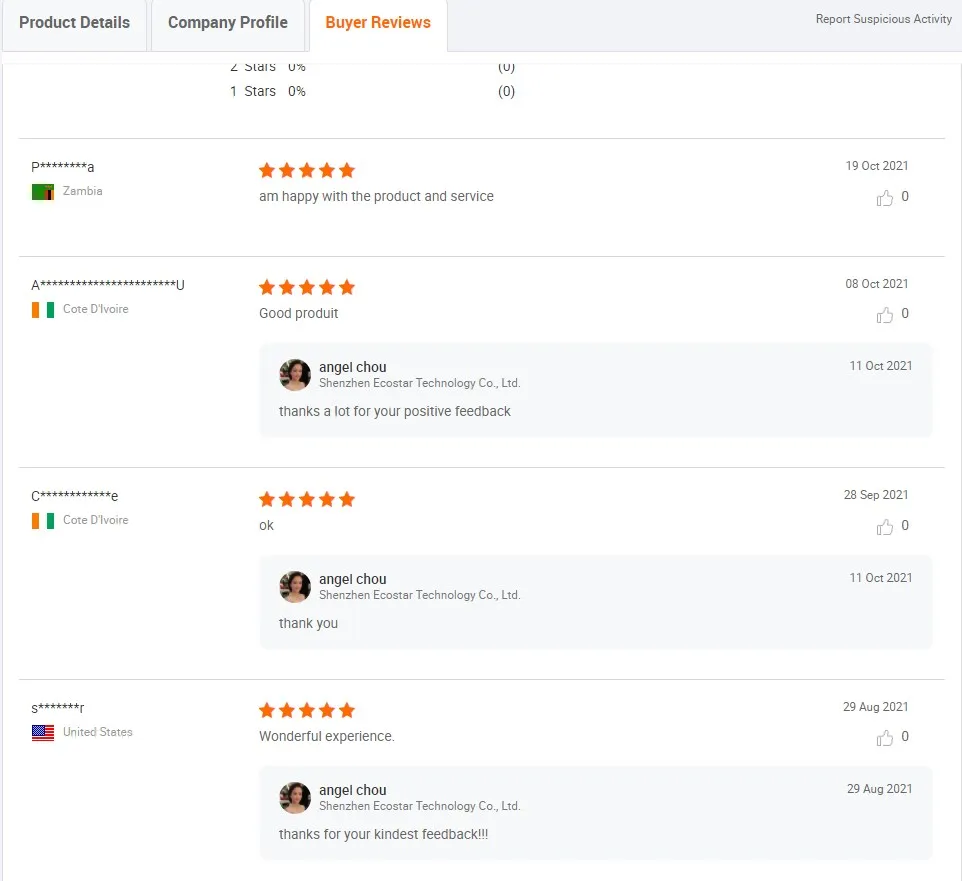Click the United States flag icon

coord(43,733)
